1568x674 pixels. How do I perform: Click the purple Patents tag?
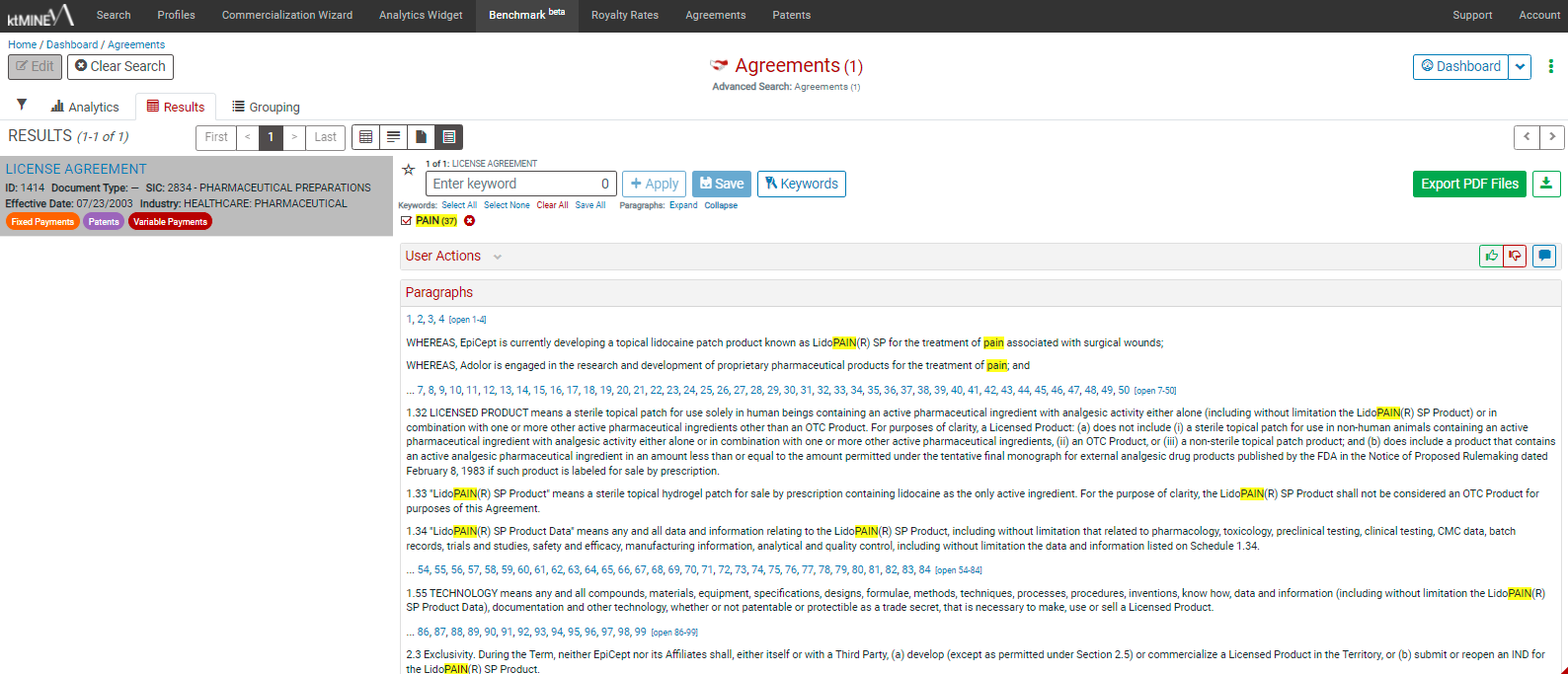(104, 222)
